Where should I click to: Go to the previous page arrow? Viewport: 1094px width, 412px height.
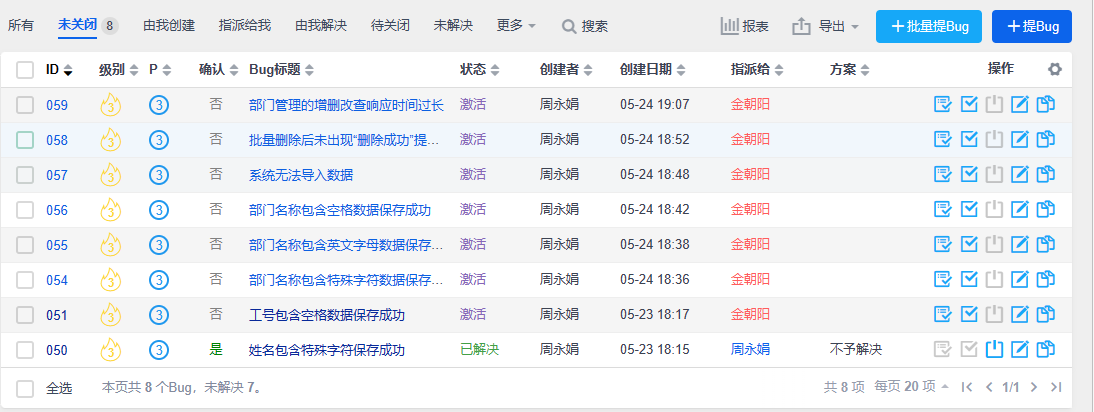(x=989, y=387)
